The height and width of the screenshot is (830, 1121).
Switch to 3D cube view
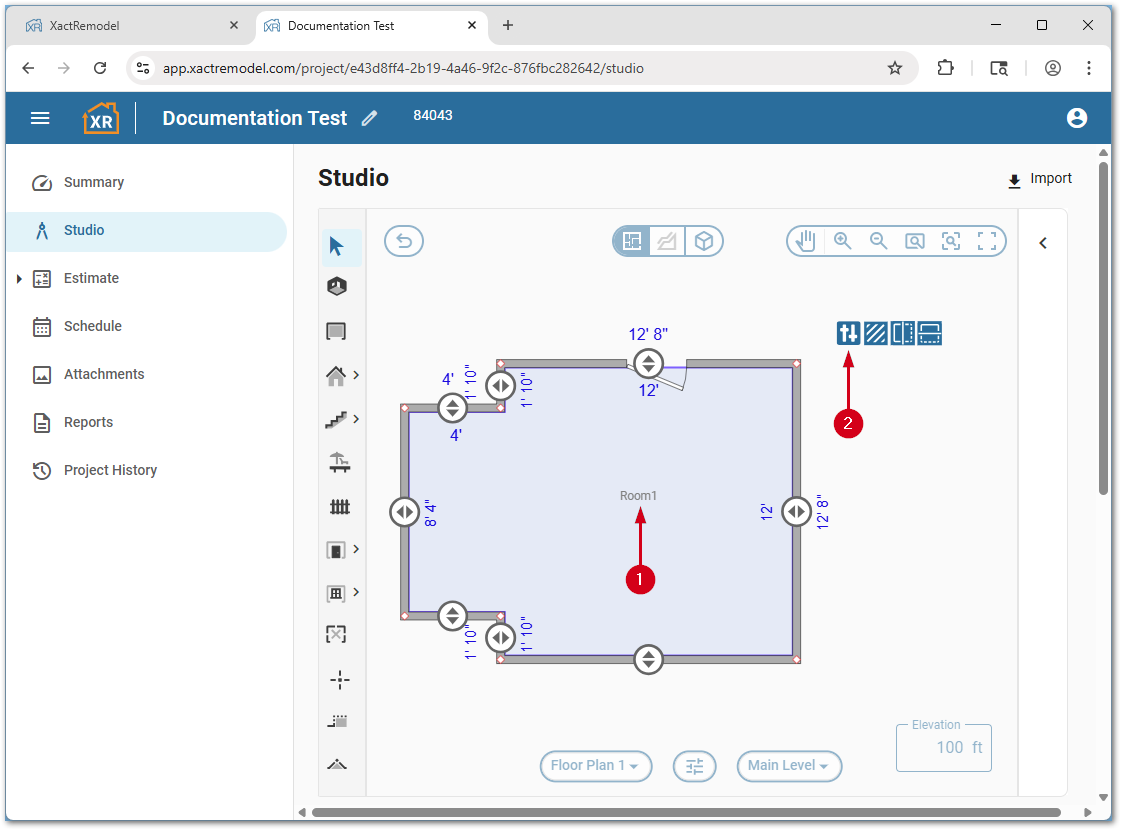pos(704,241)
